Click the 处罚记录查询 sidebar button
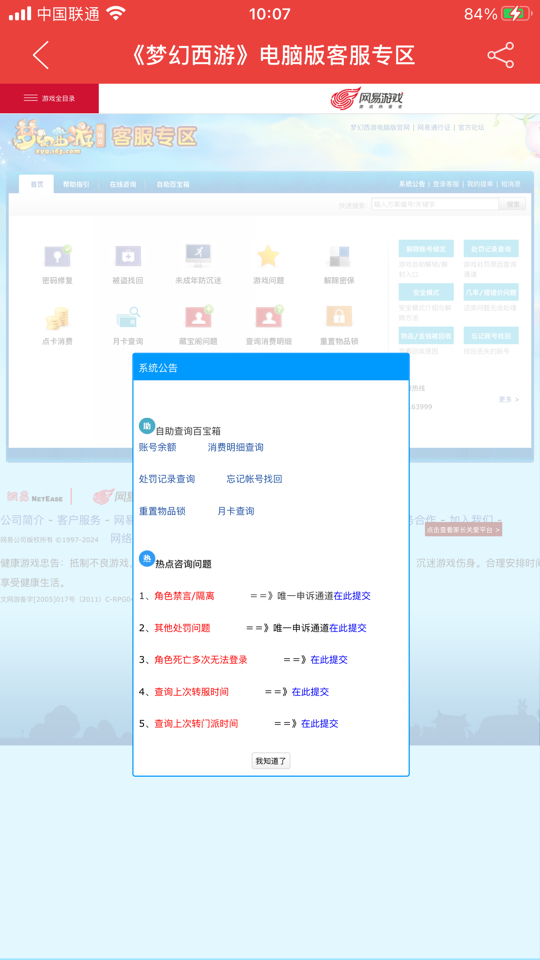 (491, 249)
